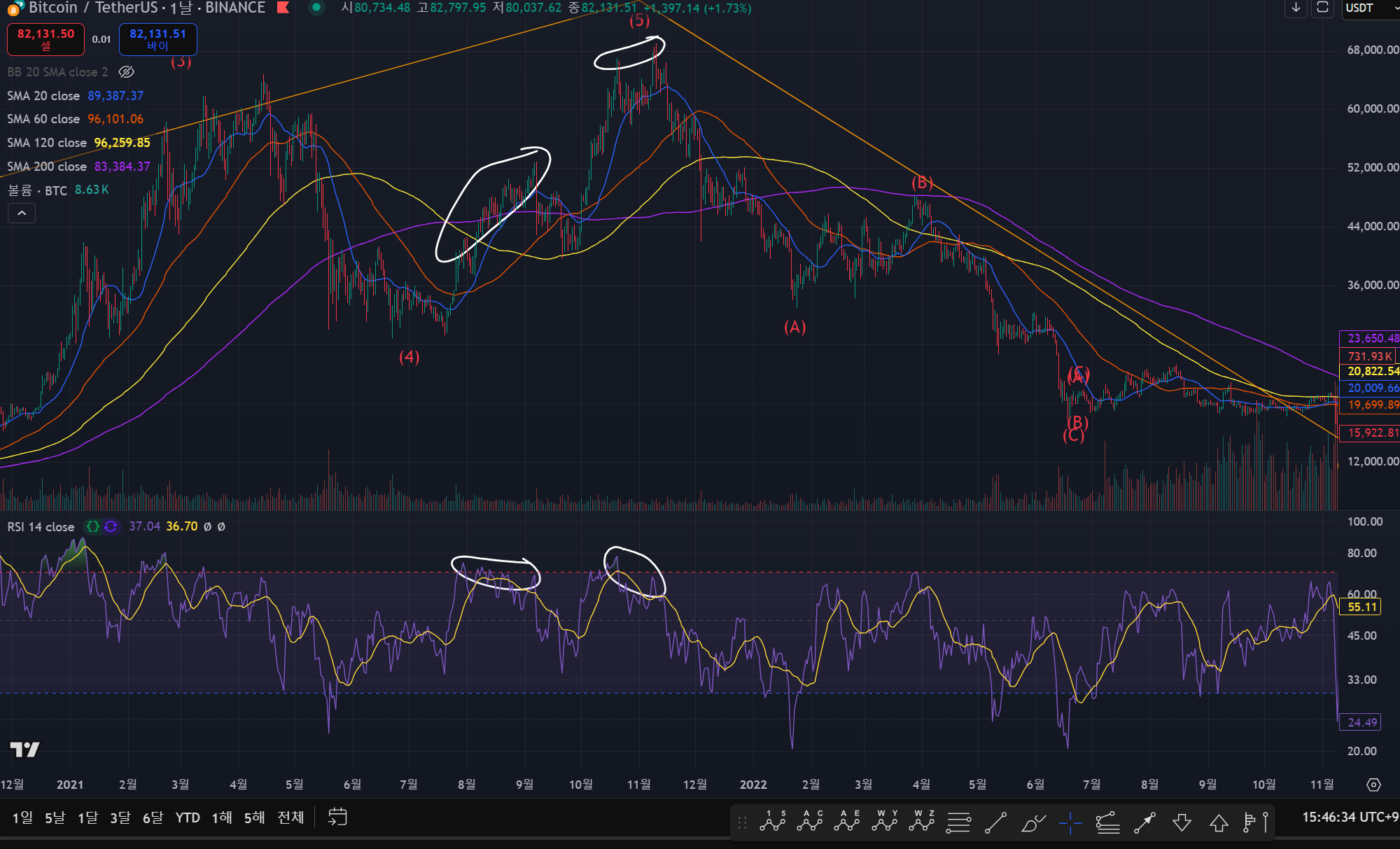The width and height of the screenshot is (1400, 849).
Task: Select the WXY double combo wave tool
Action: [x=884, y=822]
